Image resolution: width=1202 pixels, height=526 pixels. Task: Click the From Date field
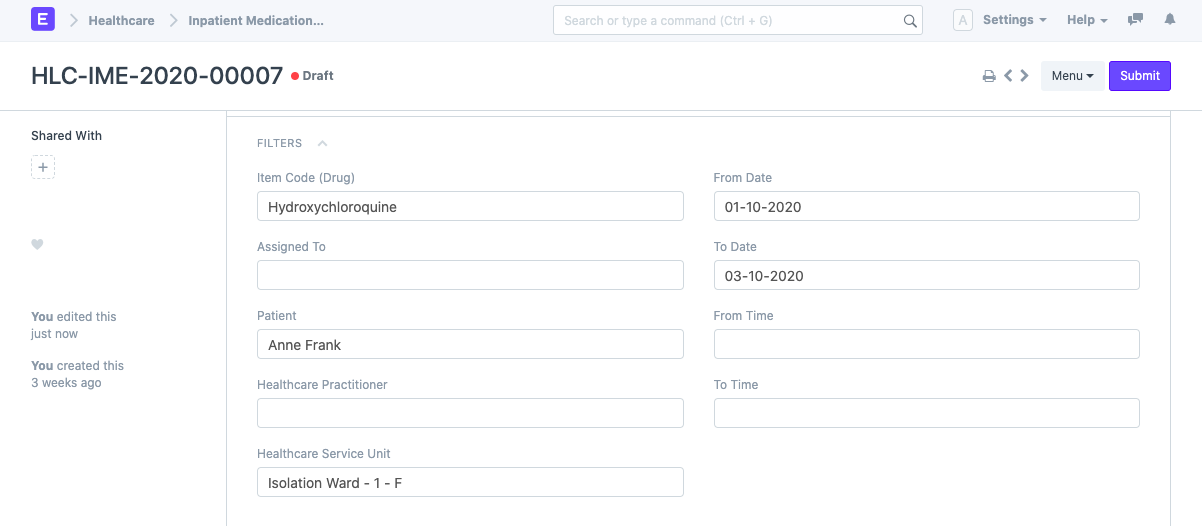click(926, 207)
